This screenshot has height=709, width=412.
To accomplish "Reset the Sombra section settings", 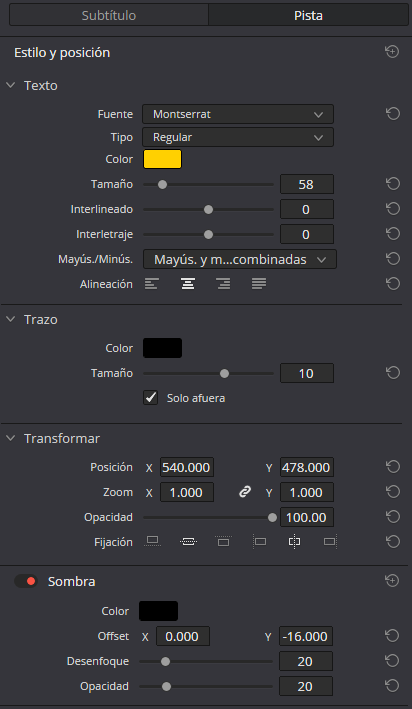I will 392,581.
